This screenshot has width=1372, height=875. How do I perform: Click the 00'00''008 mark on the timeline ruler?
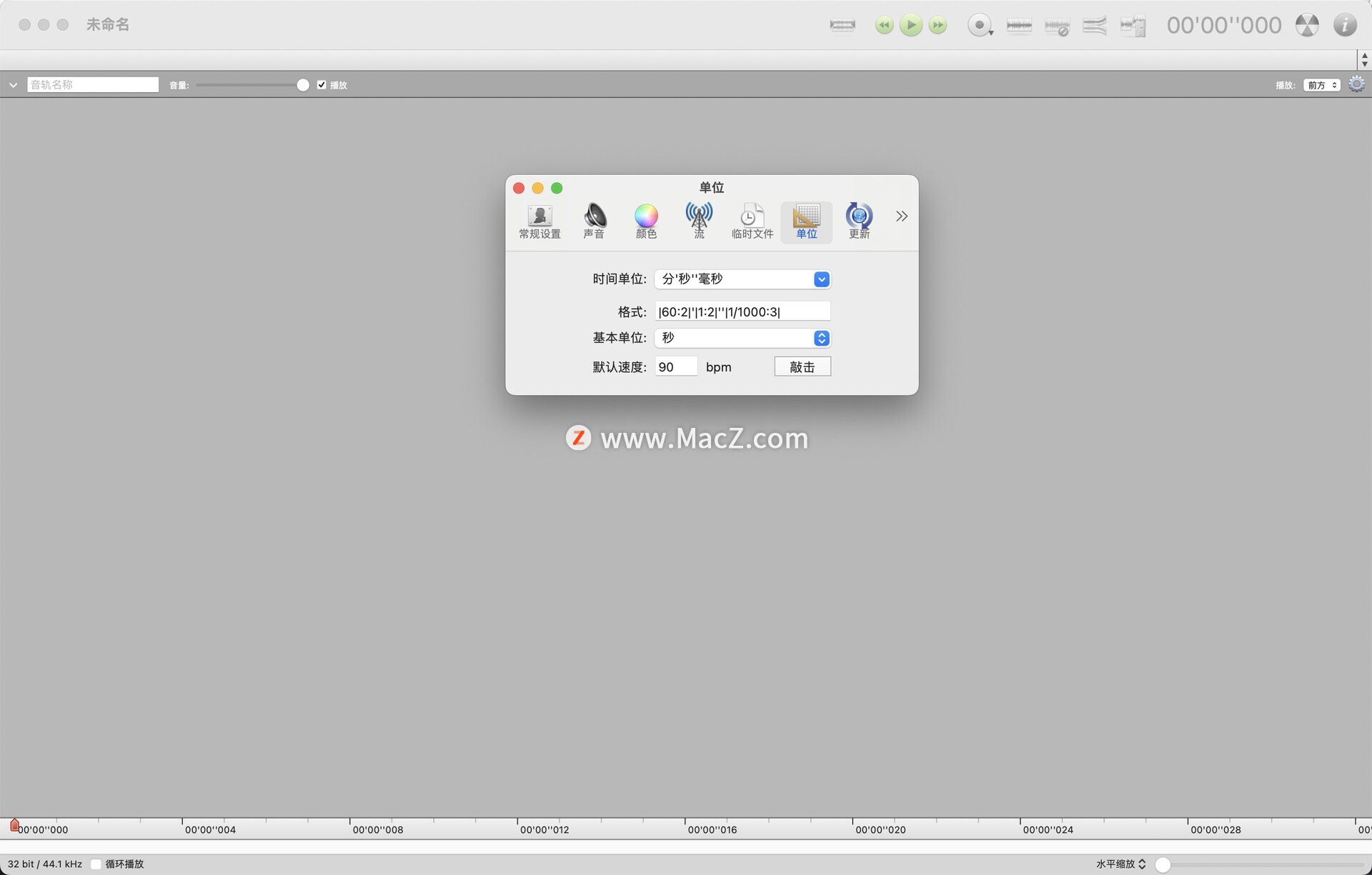[x=378, y=830]
